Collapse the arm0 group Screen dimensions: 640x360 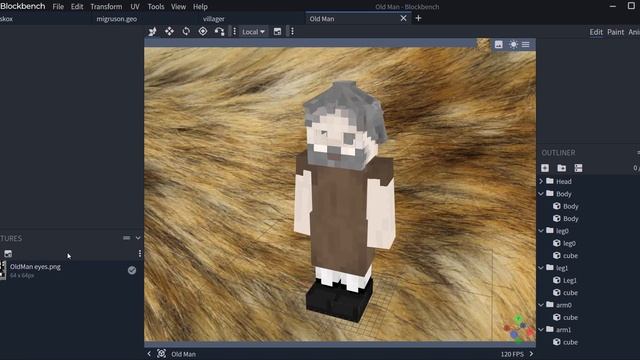541,305
